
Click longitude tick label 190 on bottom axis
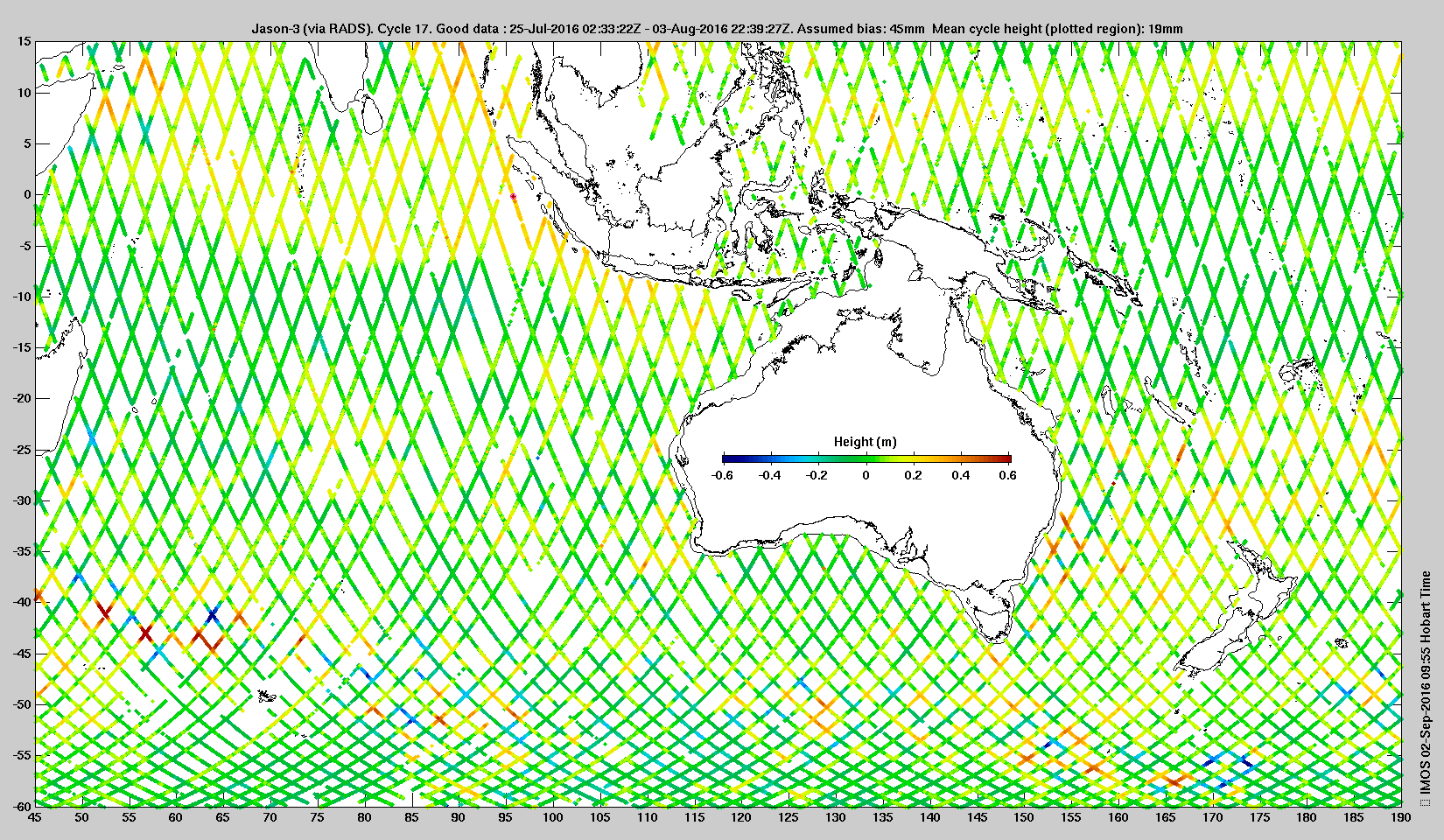click(x=1400, y=817)
